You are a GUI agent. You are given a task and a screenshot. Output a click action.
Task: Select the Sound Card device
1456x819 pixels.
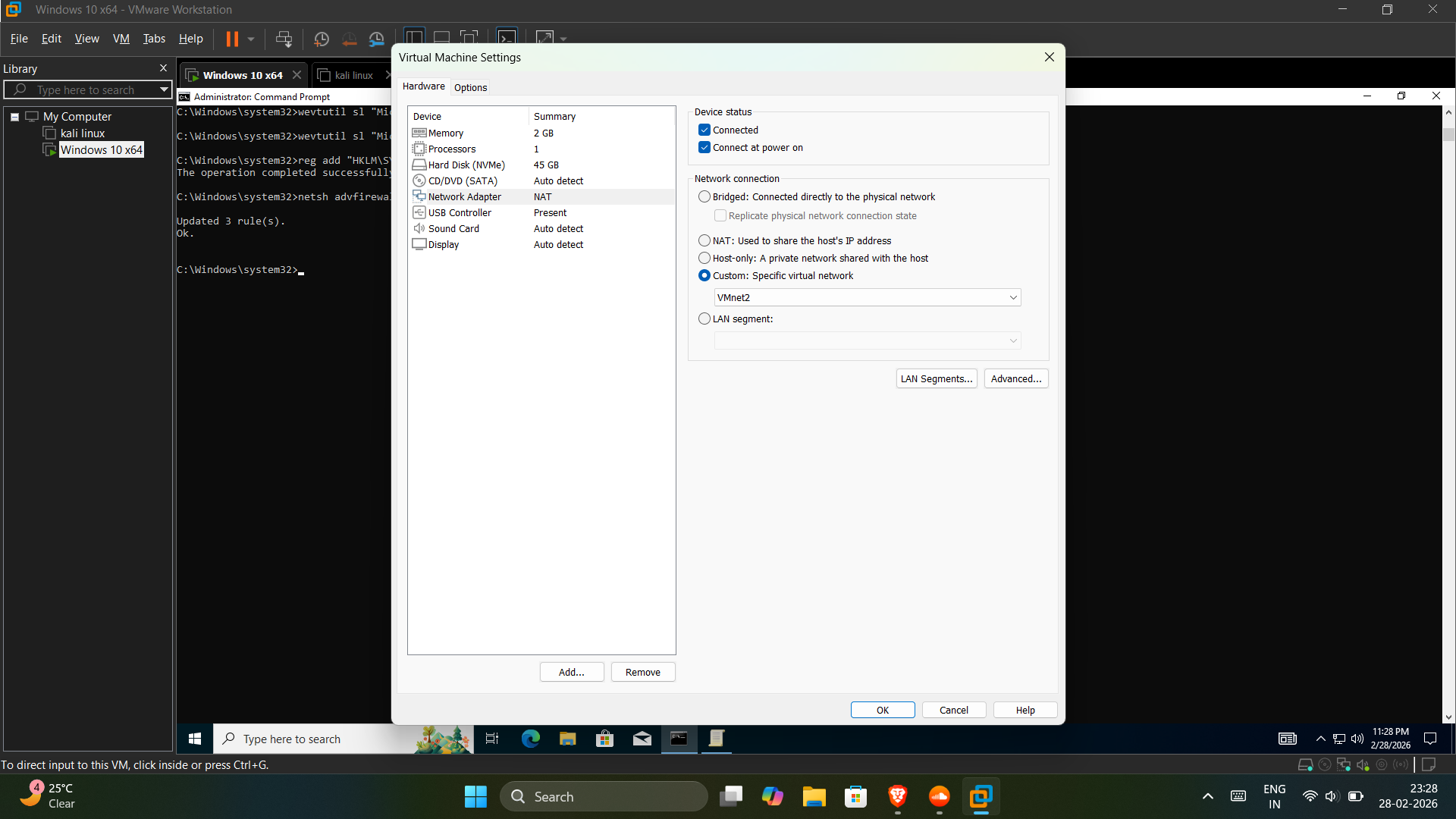pyautogui.click(x=541, y=228)
